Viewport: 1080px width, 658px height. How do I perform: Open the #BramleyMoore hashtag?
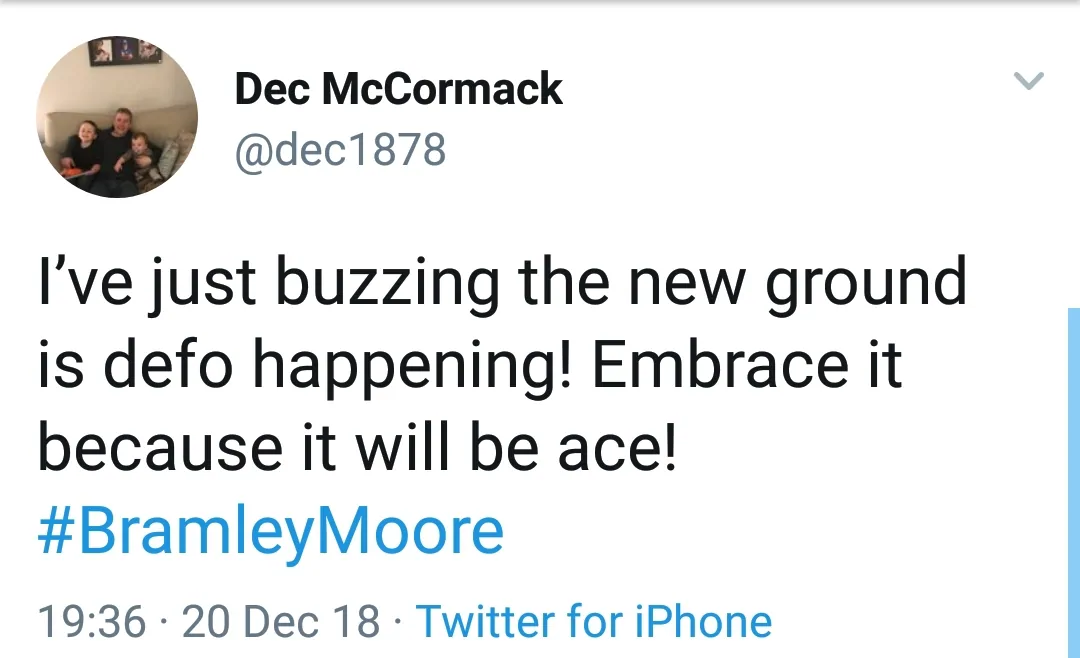pos(270,531)
